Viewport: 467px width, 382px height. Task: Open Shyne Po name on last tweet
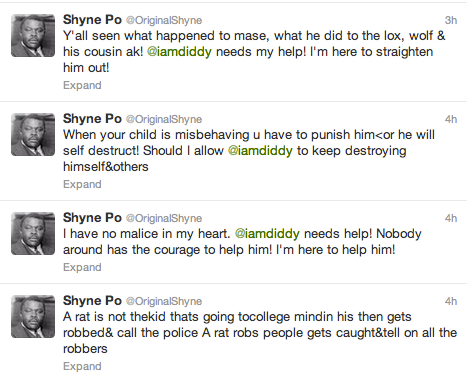(x=92, y=301)
